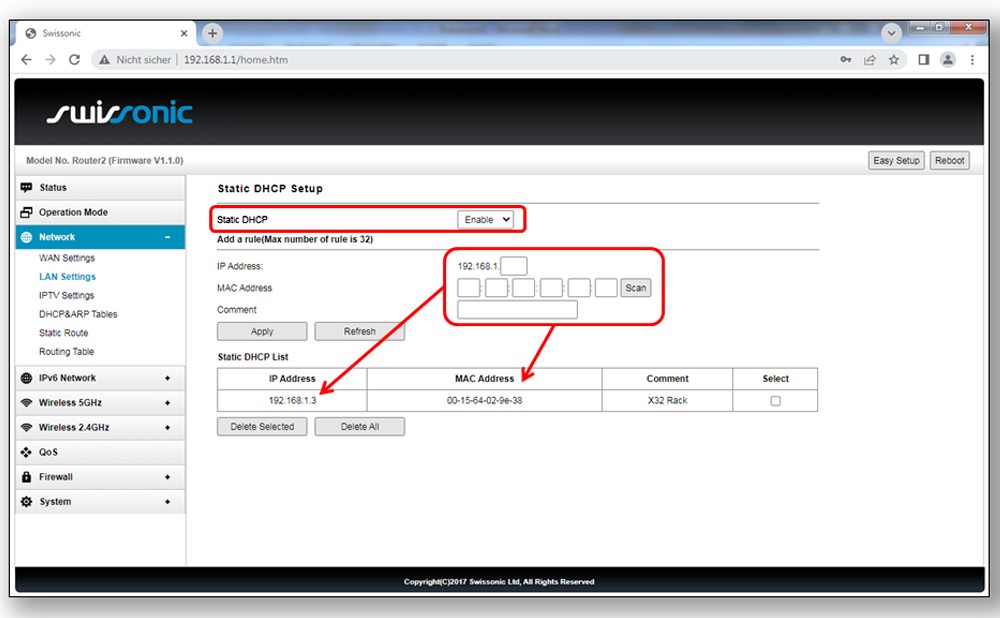Reload the page with browser refresh icon

(74, 60)
